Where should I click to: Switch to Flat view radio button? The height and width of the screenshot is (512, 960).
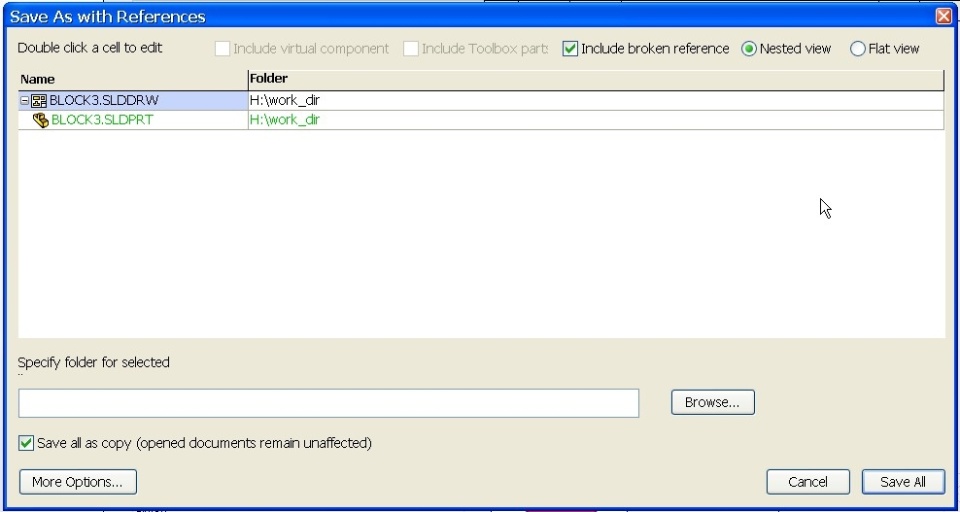click(x=858, y=49)
